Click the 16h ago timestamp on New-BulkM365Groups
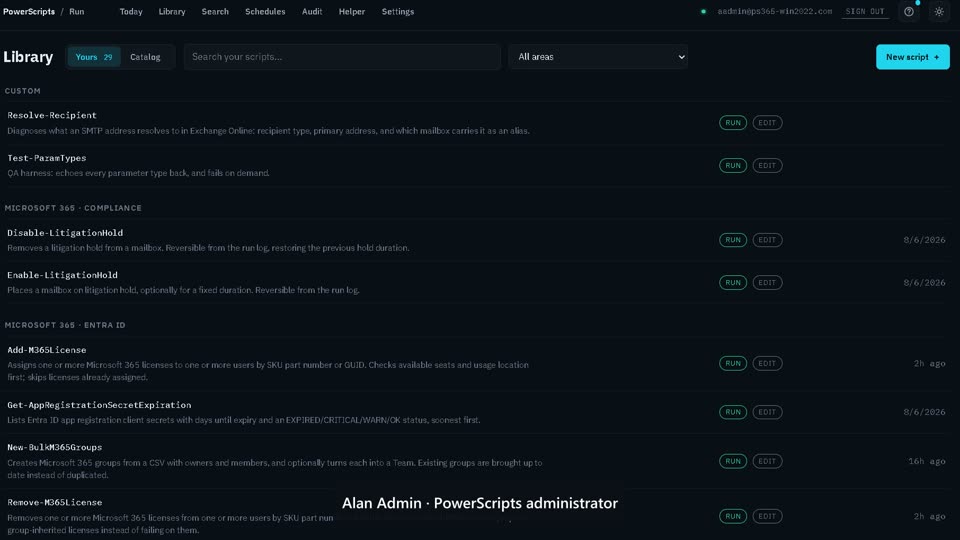The width and height of the screenshot is (960, 540). tap(926, 461)
